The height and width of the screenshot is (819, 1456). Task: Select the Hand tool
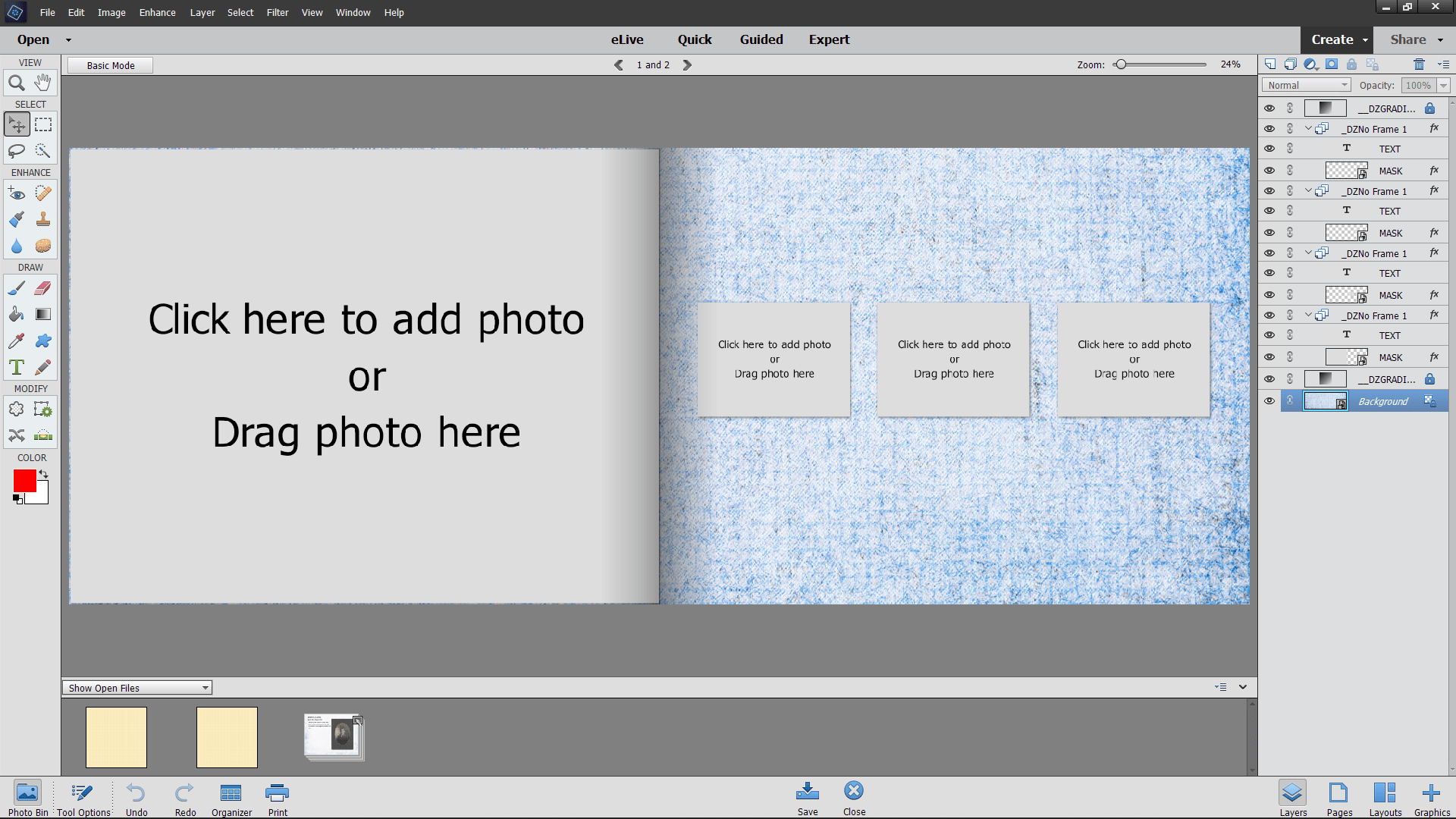tap(43, 83)
